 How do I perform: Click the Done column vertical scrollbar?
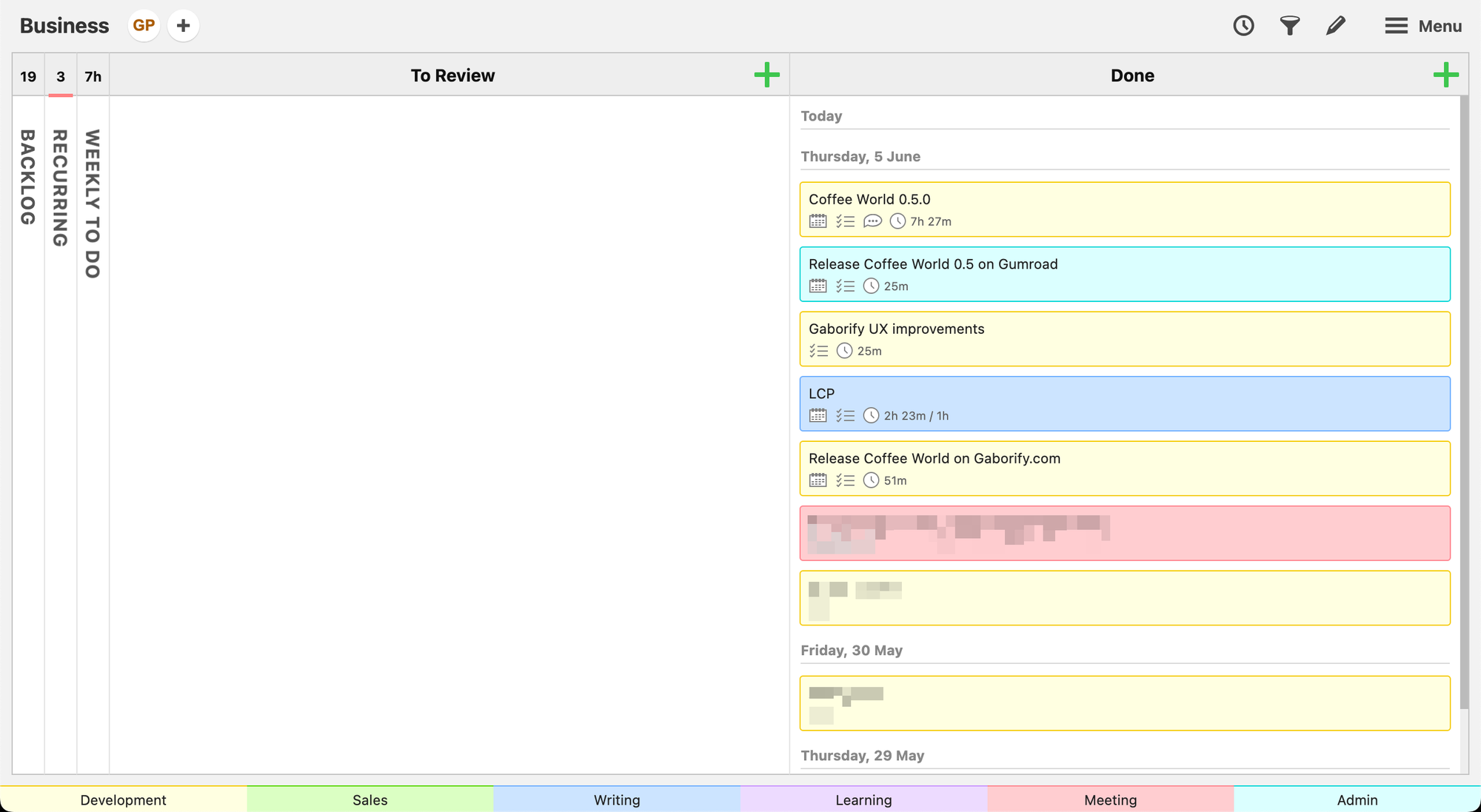pos(1463,400)
